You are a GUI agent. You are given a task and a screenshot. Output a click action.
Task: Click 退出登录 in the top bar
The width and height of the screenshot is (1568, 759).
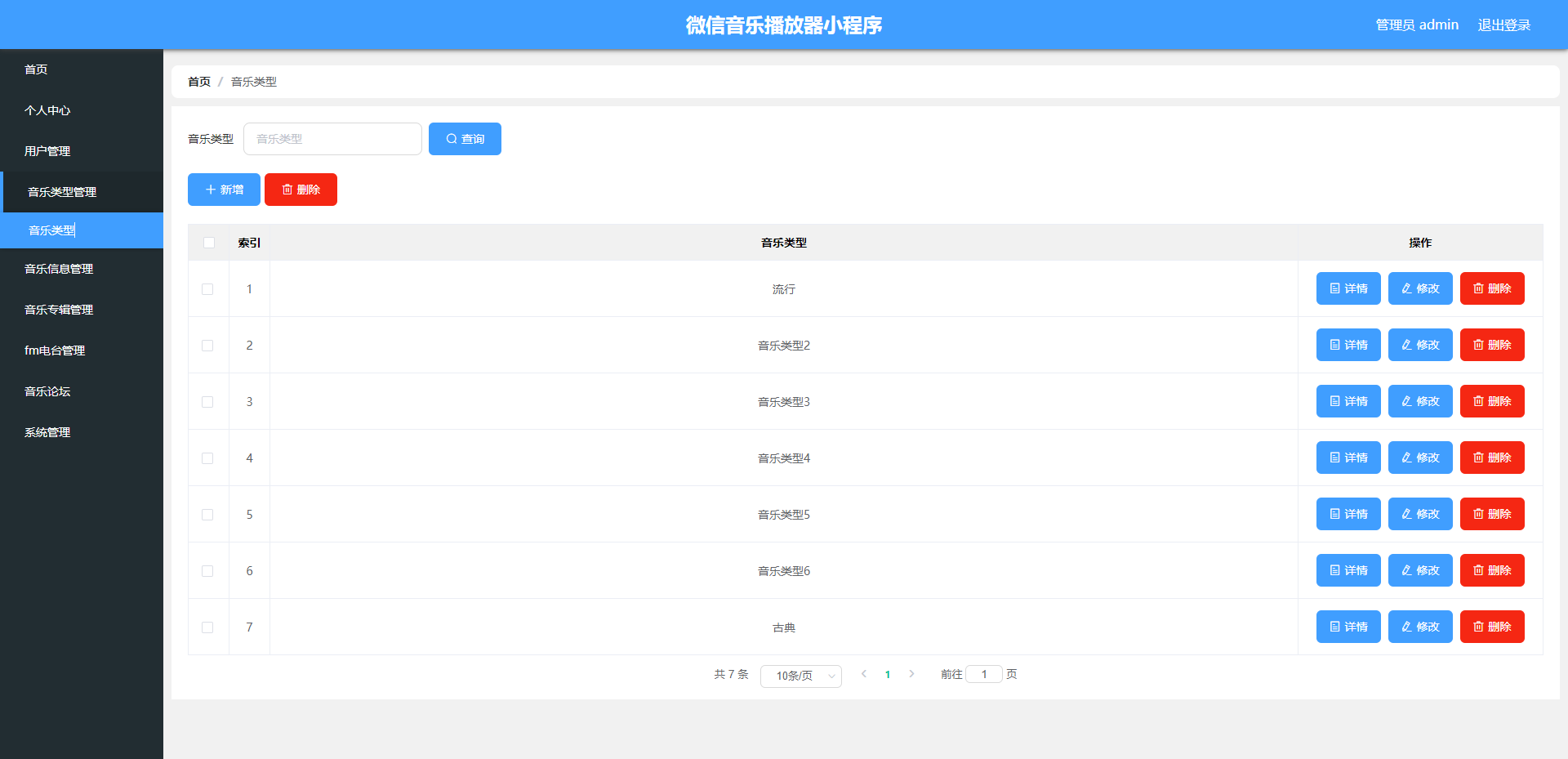point(1503,25)
